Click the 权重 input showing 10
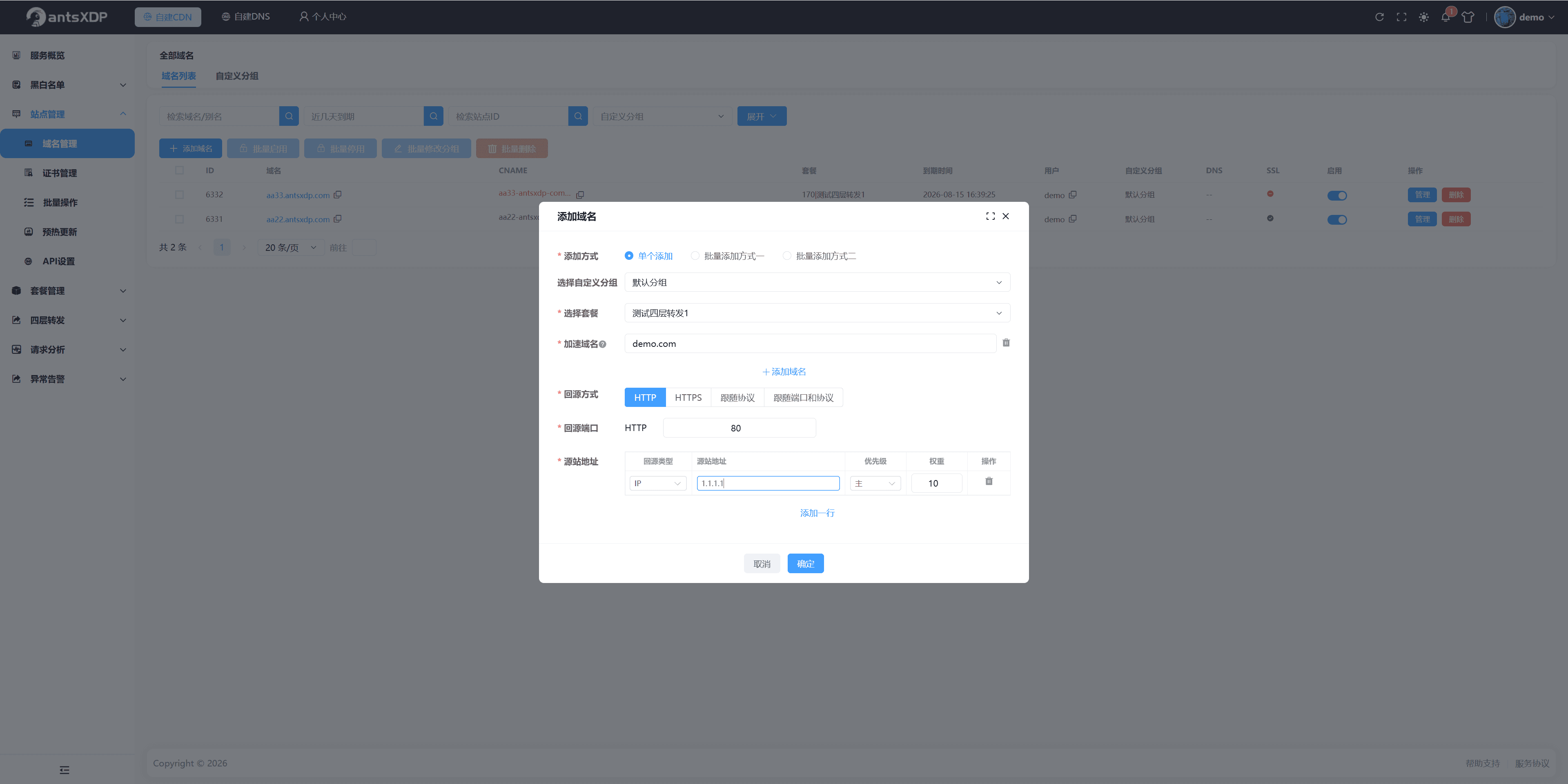The image size is (1568, 784). click(x=937, y=484)
